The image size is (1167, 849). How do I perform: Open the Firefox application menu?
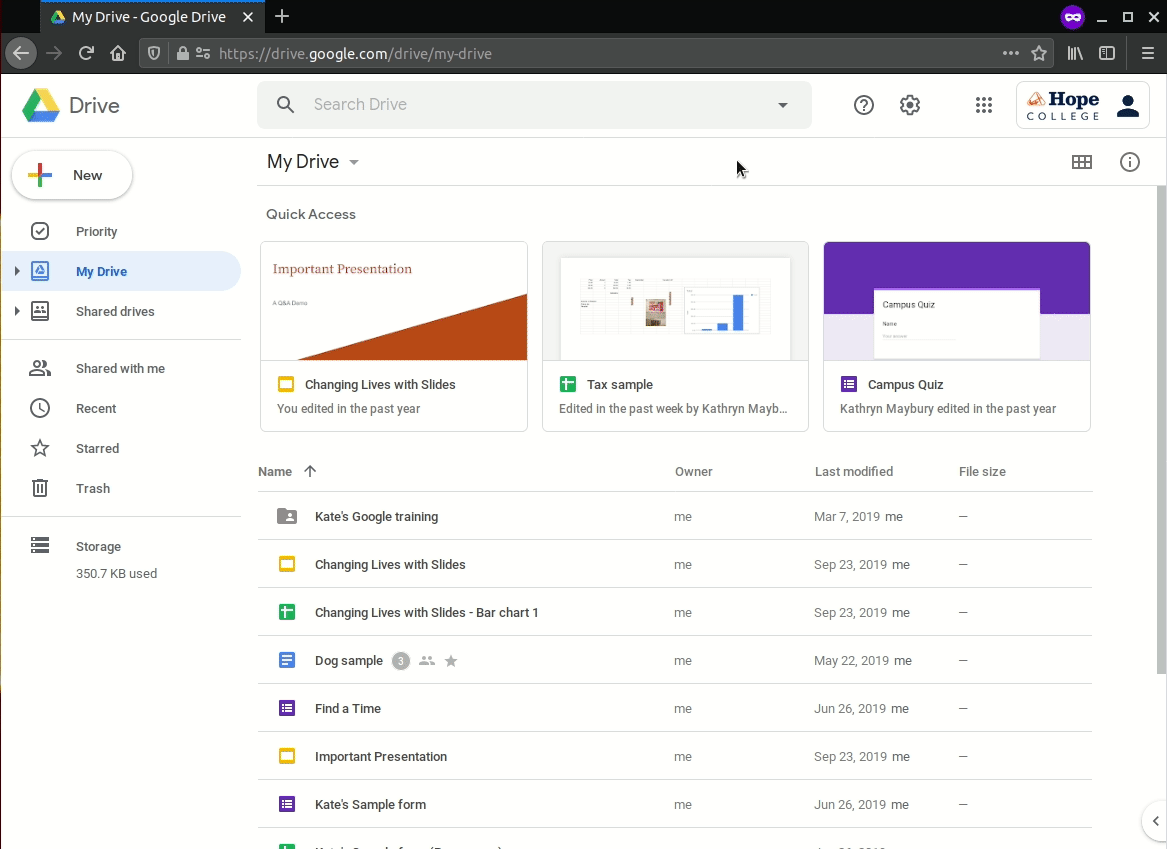[x=1148, y=53]
